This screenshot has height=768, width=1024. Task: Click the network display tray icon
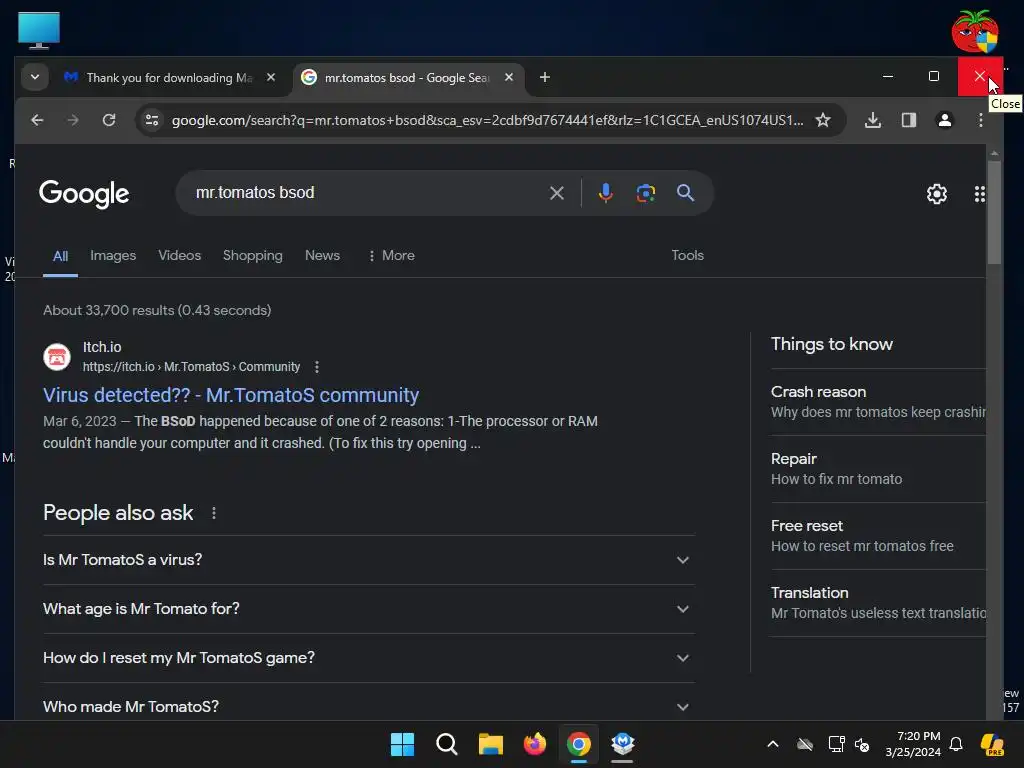(836, 744)
